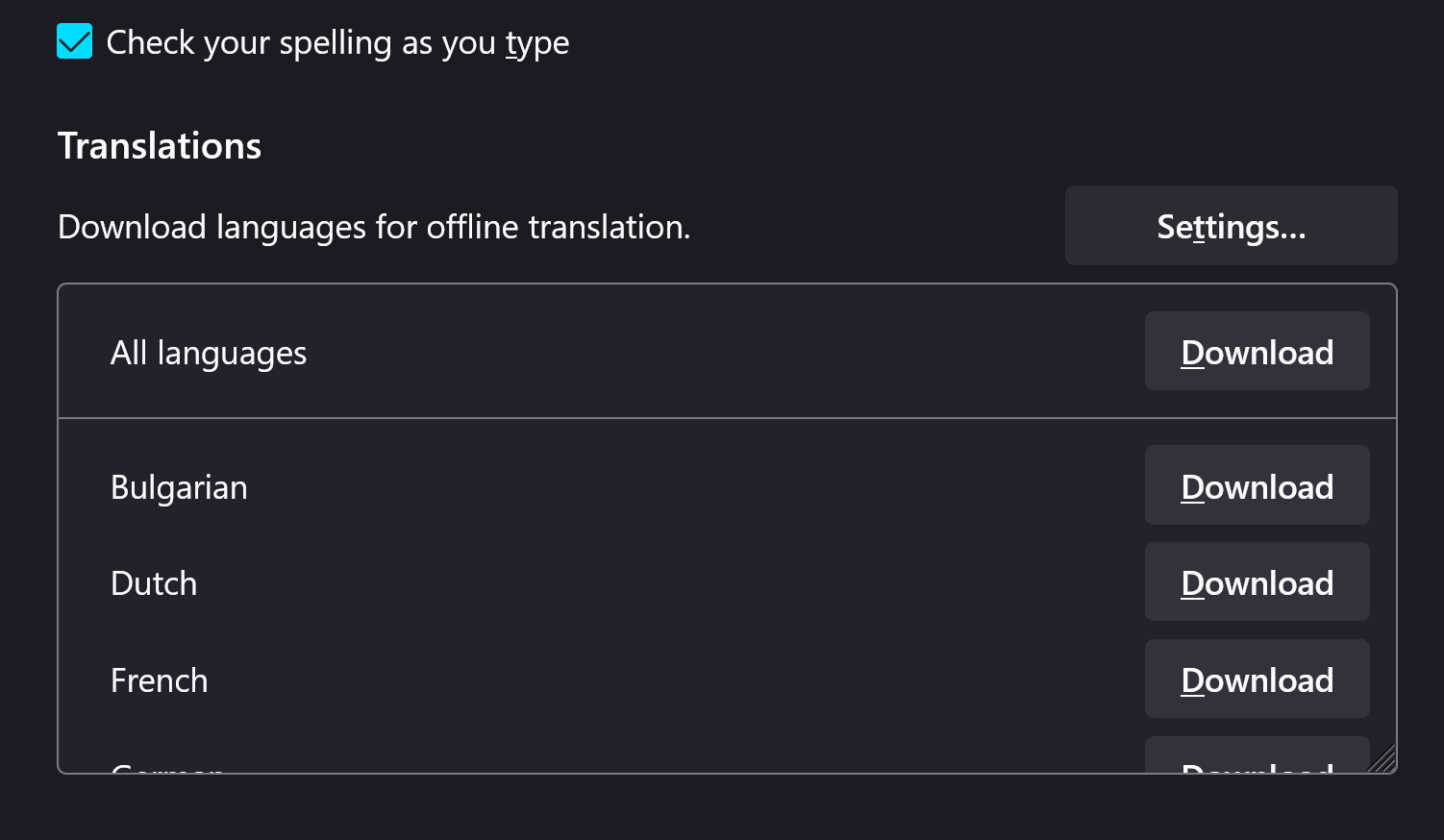Click the divider line below All languages
This screenshot has width=1444, height=840.
[x=673, y=418]
